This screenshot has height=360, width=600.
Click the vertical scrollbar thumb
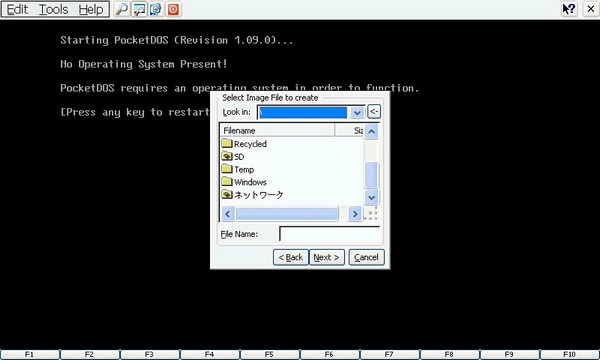tap(371, 175)
